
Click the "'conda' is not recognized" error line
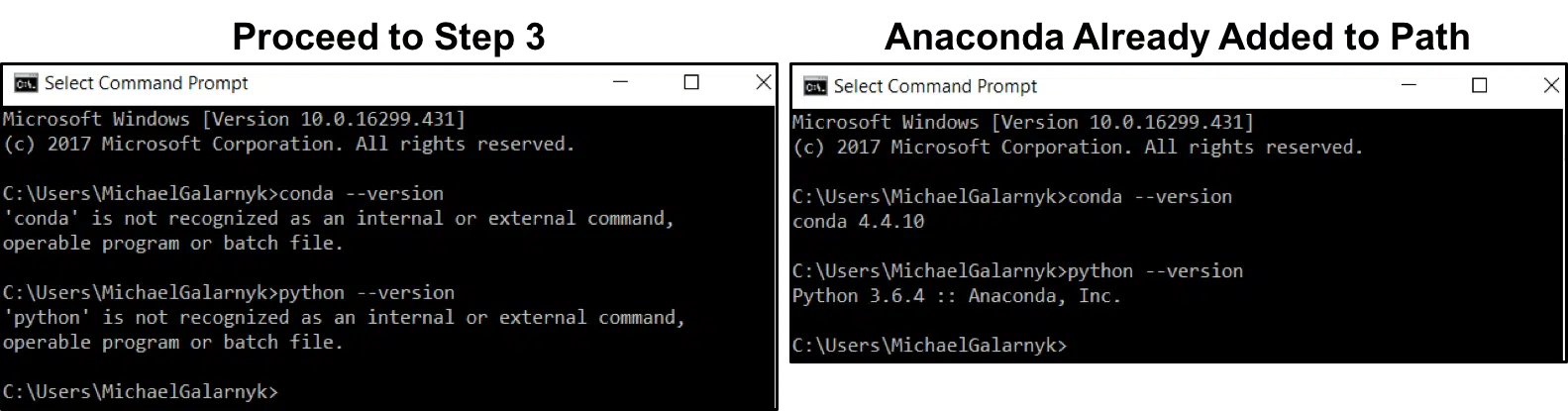pyautogui.click(x=339, y=218)
